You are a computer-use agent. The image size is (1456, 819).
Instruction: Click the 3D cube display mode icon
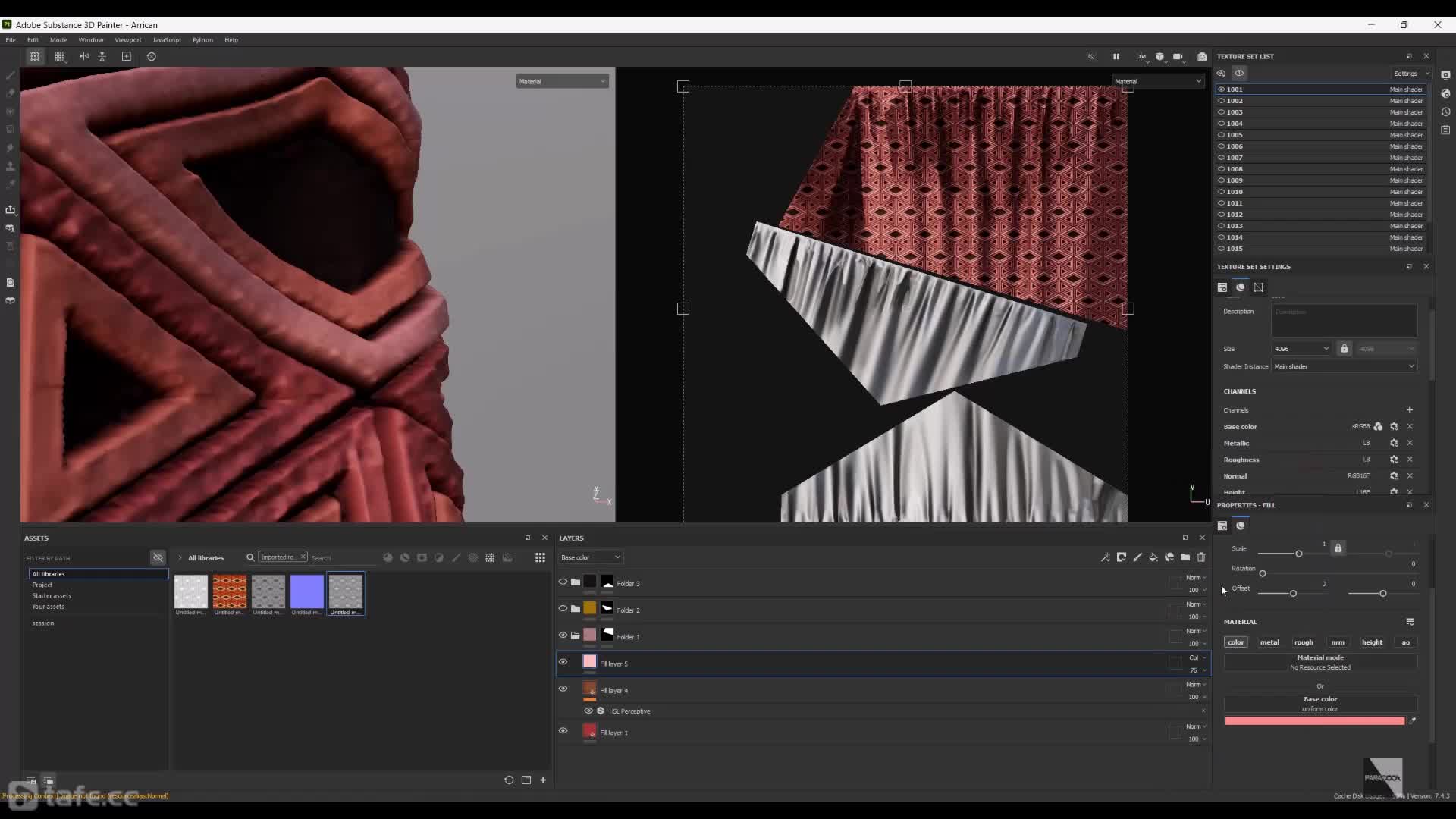tap(1159, 56)
